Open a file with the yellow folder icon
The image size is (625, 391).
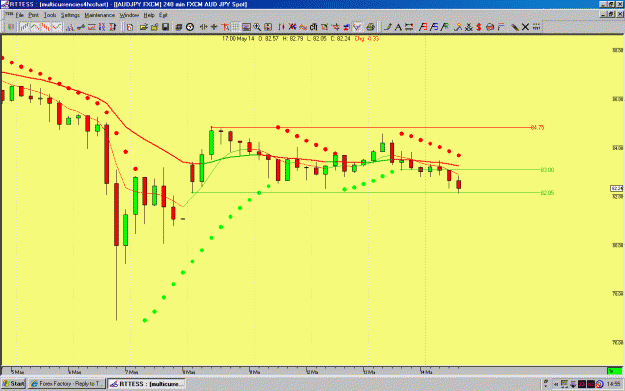144,27
